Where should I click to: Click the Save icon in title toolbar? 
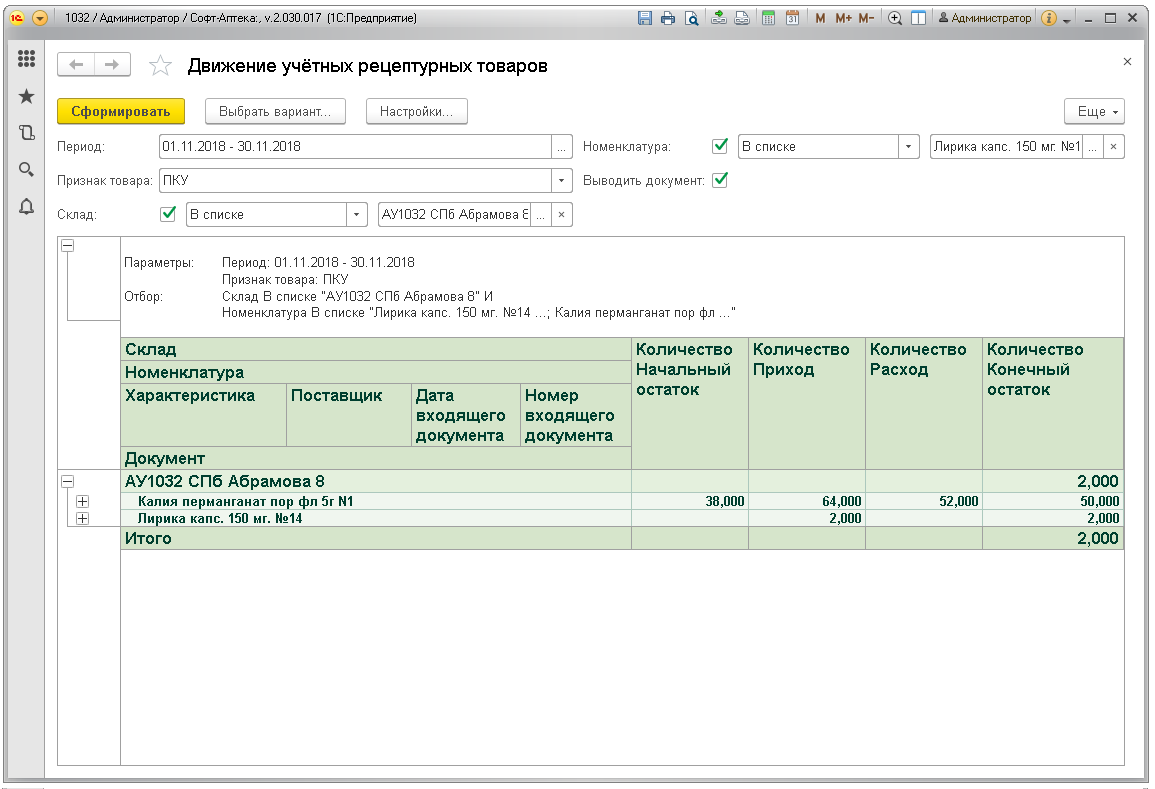645,18
